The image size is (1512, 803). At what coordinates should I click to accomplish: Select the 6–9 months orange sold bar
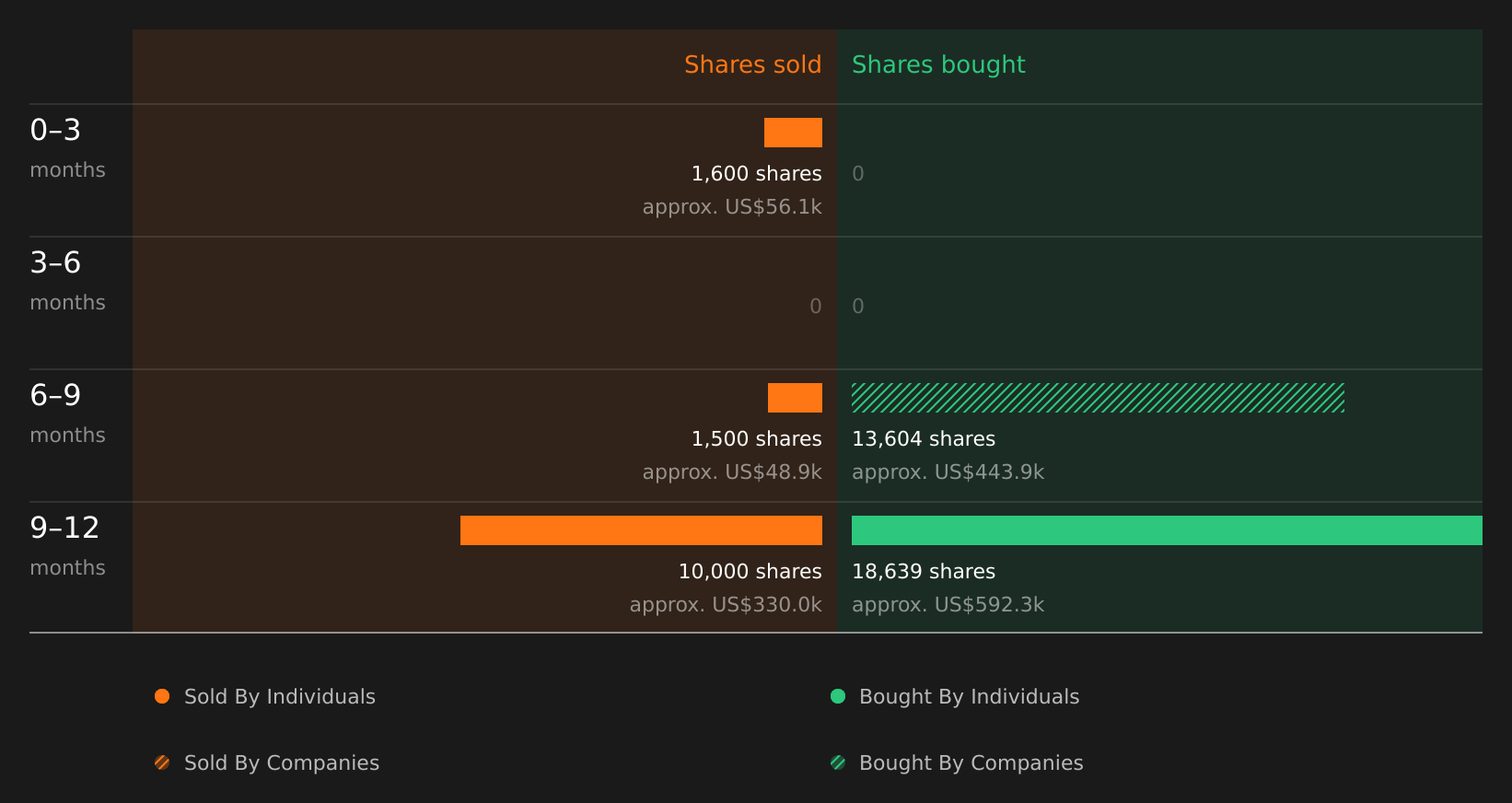[x=795, y=398]
